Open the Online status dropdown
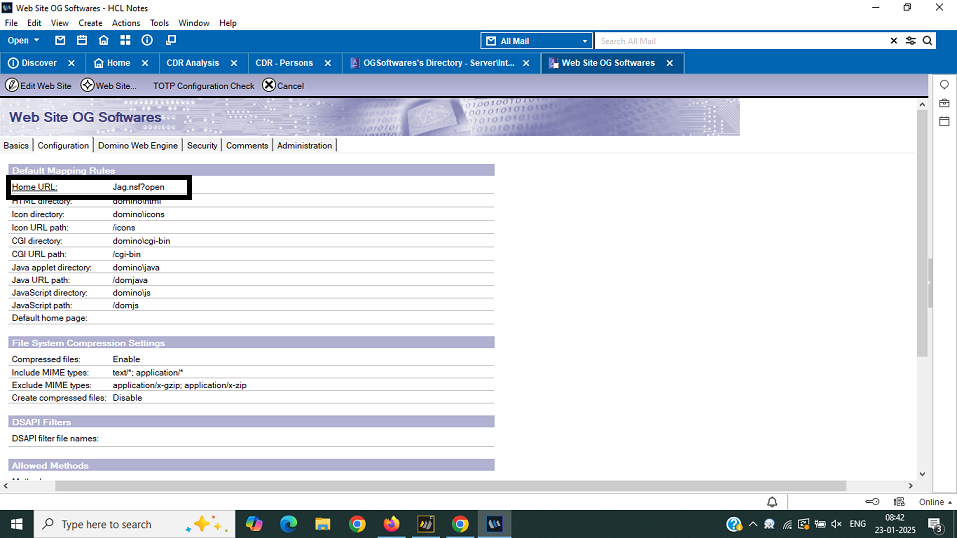Image resolution: width=957 pixels, height=538 pixels. [935, 502]
